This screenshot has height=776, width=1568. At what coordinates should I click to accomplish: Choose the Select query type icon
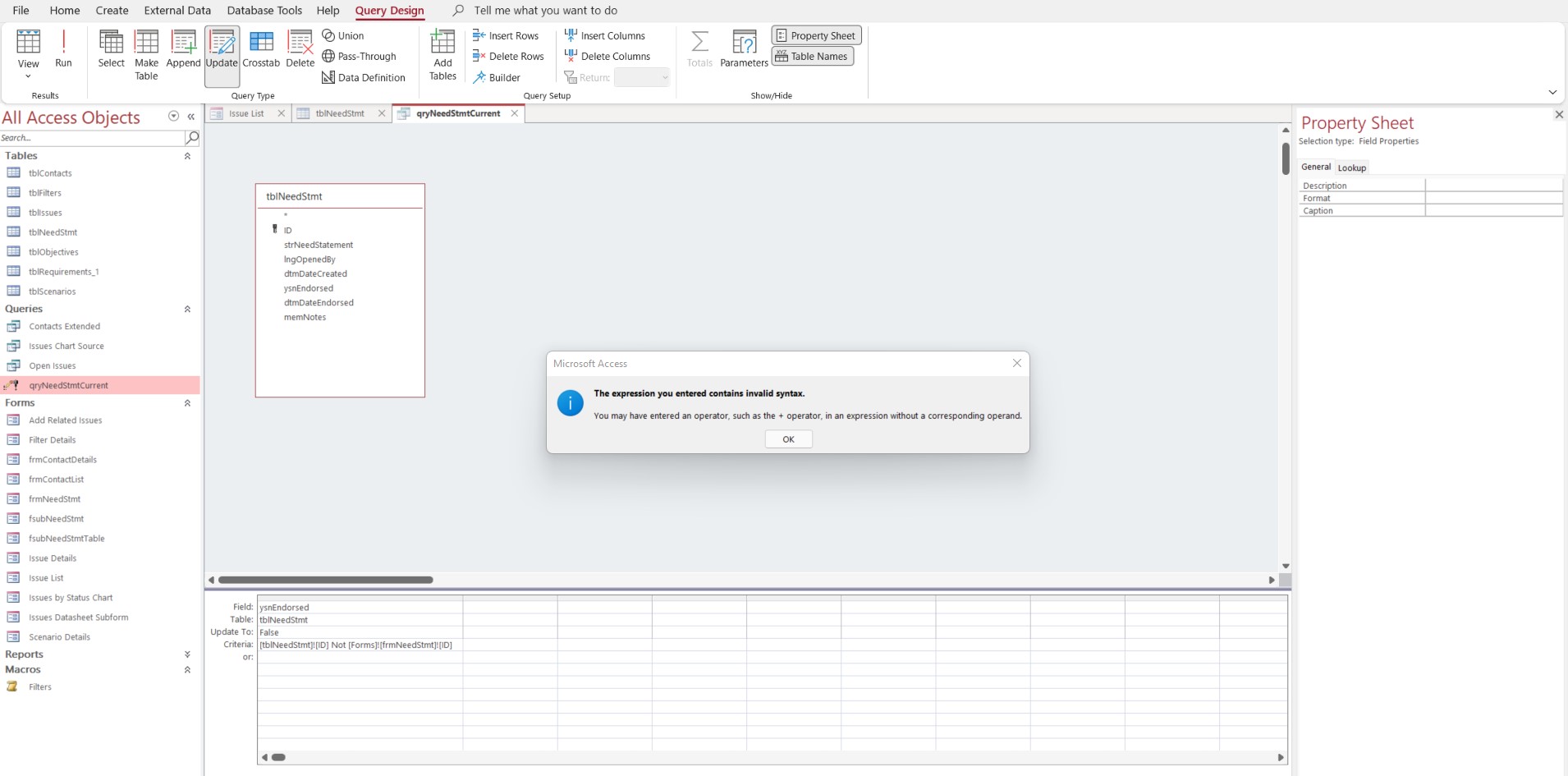click(x=111, y=48)
